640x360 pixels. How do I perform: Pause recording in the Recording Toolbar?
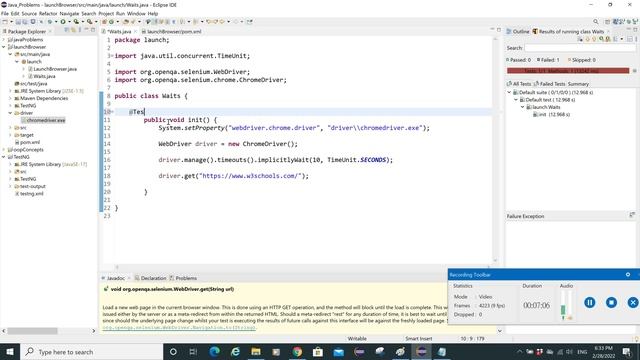[x=589, y=302]
